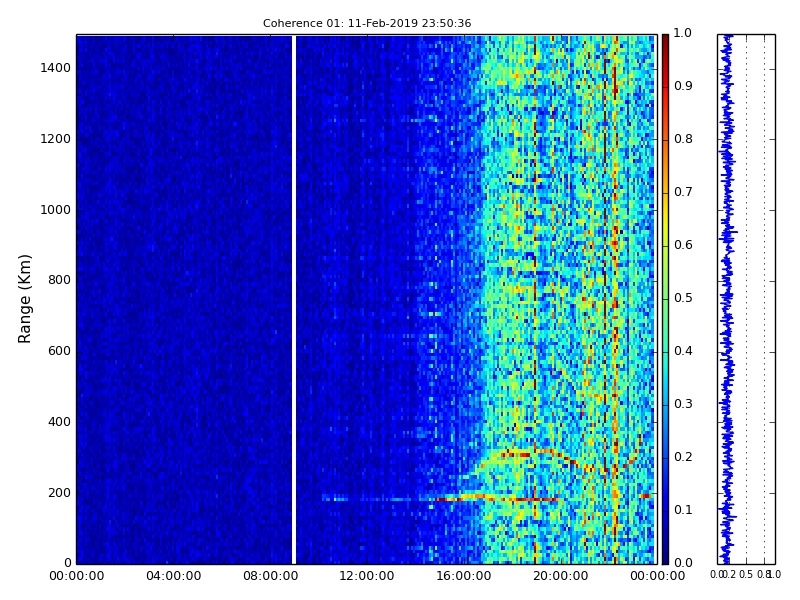The width and height of the screenshot is (800, 600).
Task: Click the dark red top of colorbar
Action: pos(665,43)
